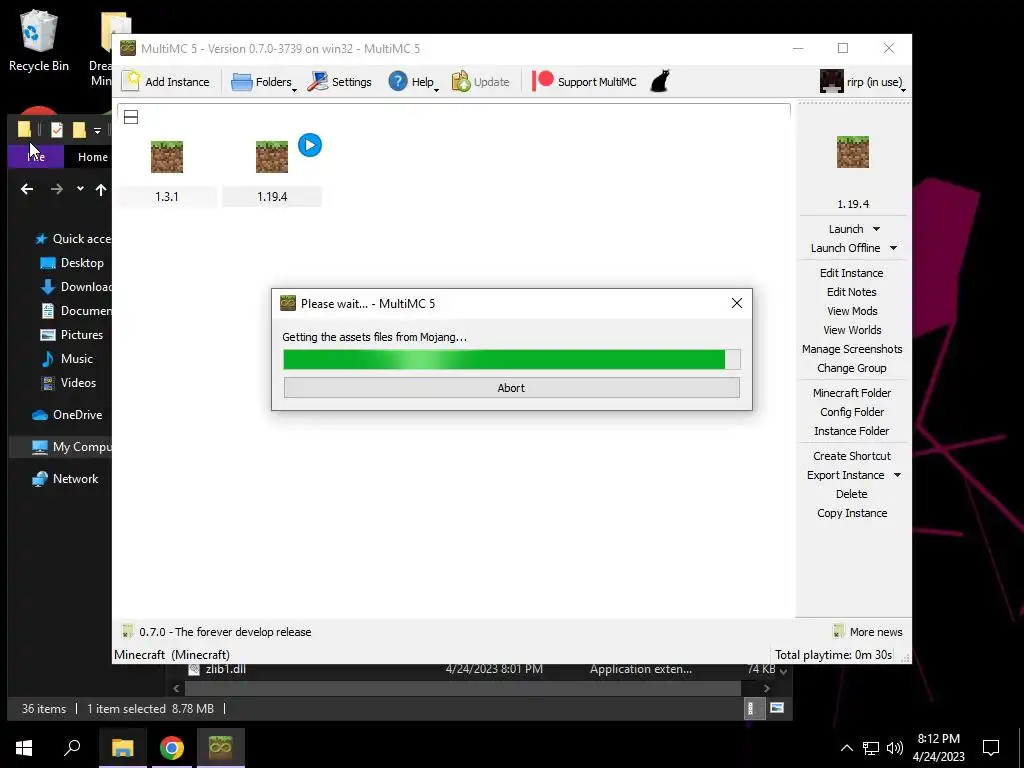1024x768 pixels.
Task: Click the File Explorer horizontal scrollbar
Action: pyautogui.click(x=462, y=688)
